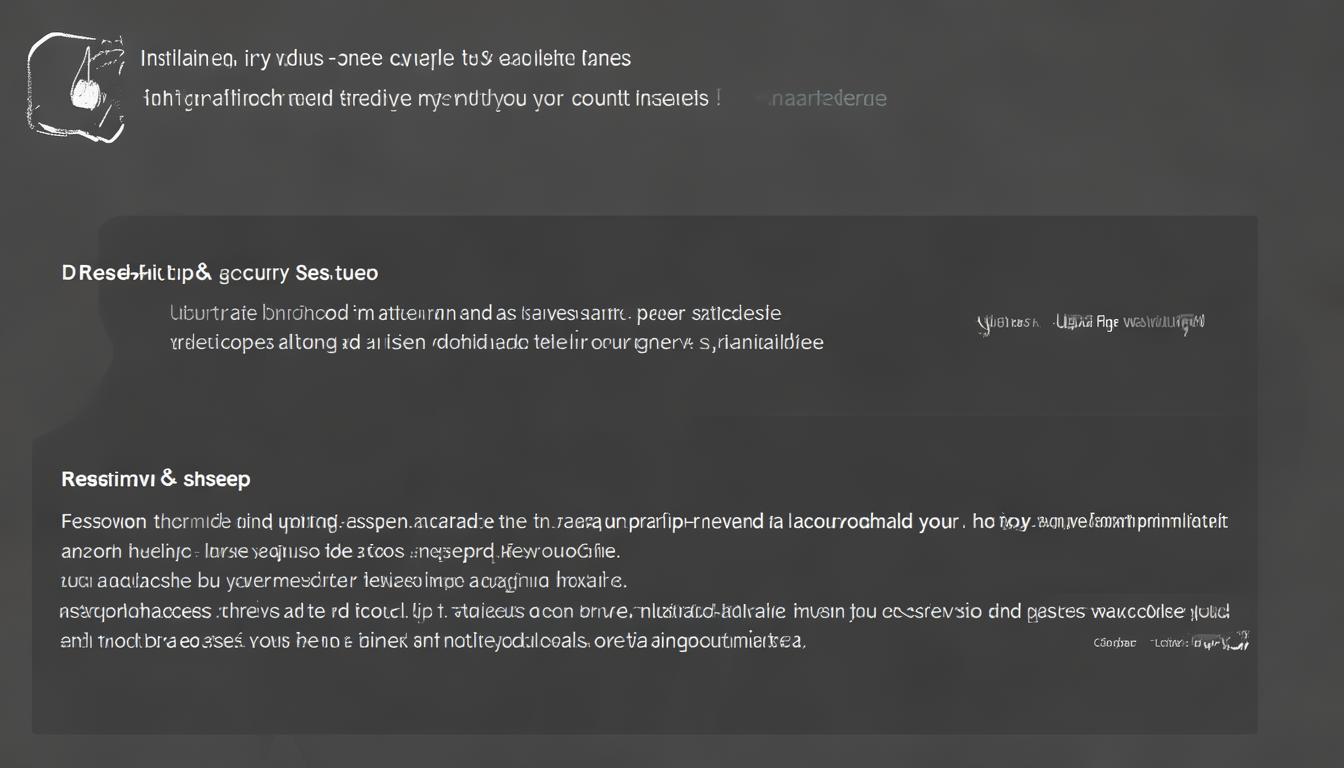
Task: Click the description line starting "vrdeticopes altong"
Action: point(497,342)
